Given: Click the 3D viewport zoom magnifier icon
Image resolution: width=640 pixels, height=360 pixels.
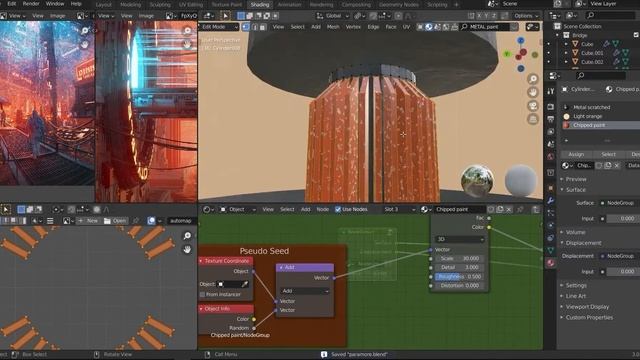Looking at the screenshot, I should (x=533, y=79).
